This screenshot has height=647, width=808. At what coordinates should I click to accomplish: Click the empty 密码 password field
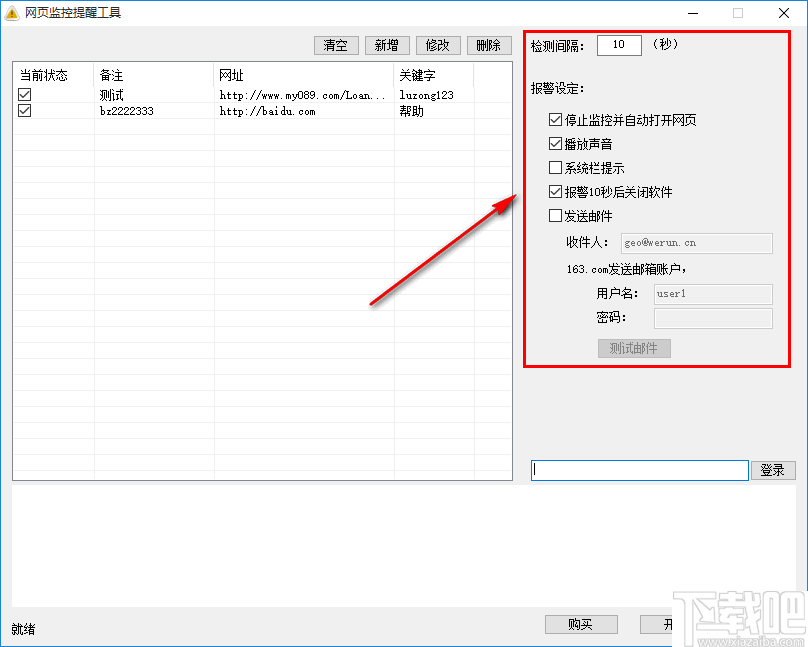(x=713, y=318)
